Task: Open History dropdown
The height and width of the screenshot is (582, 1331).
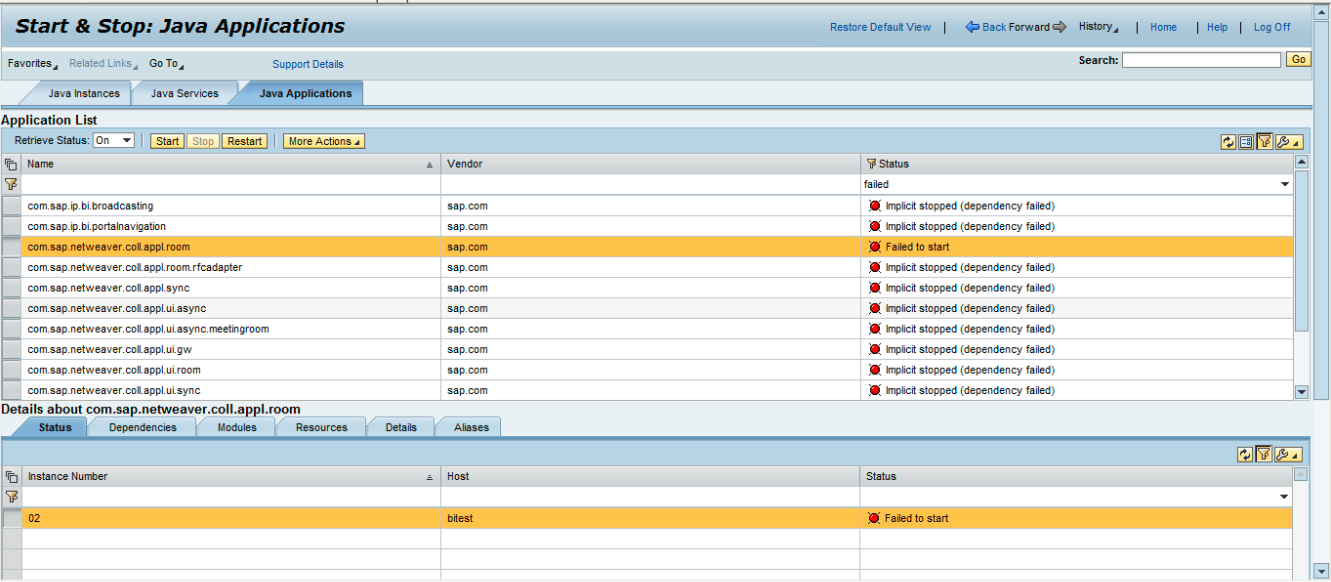Action: [x=1098, y=27]
